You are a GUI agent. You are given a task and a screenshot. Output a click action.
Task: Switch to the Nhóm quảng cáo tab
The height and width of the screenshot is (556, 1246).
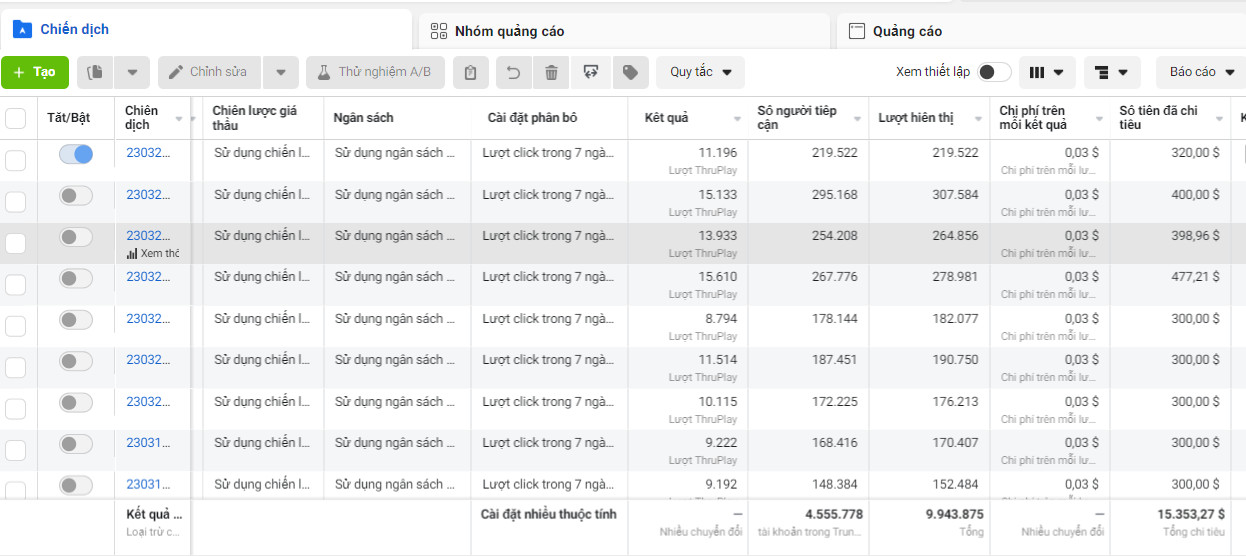pyautogui.click(x=509, y=31)
